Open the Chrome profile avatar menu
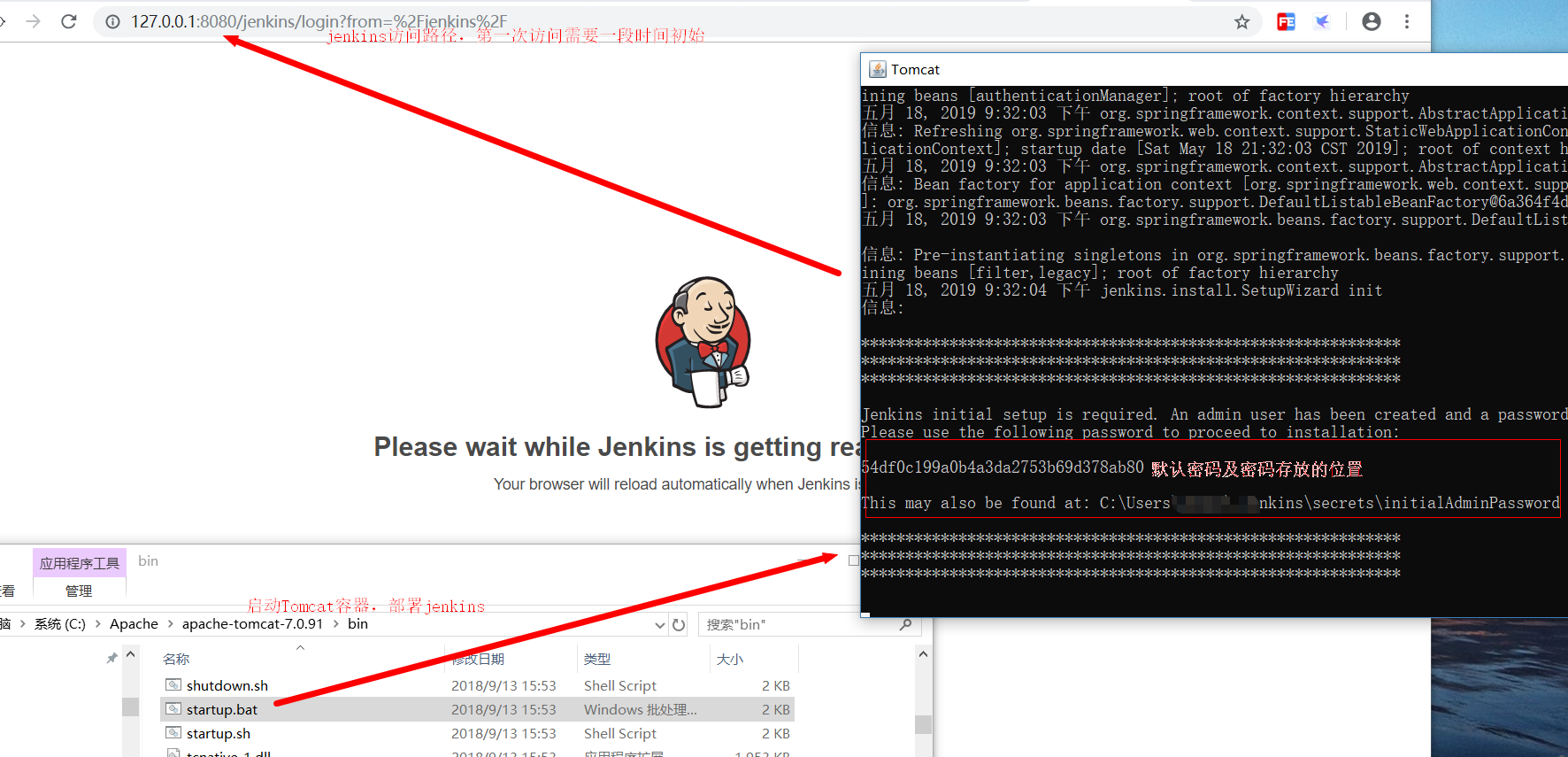 click(1372, 21)
